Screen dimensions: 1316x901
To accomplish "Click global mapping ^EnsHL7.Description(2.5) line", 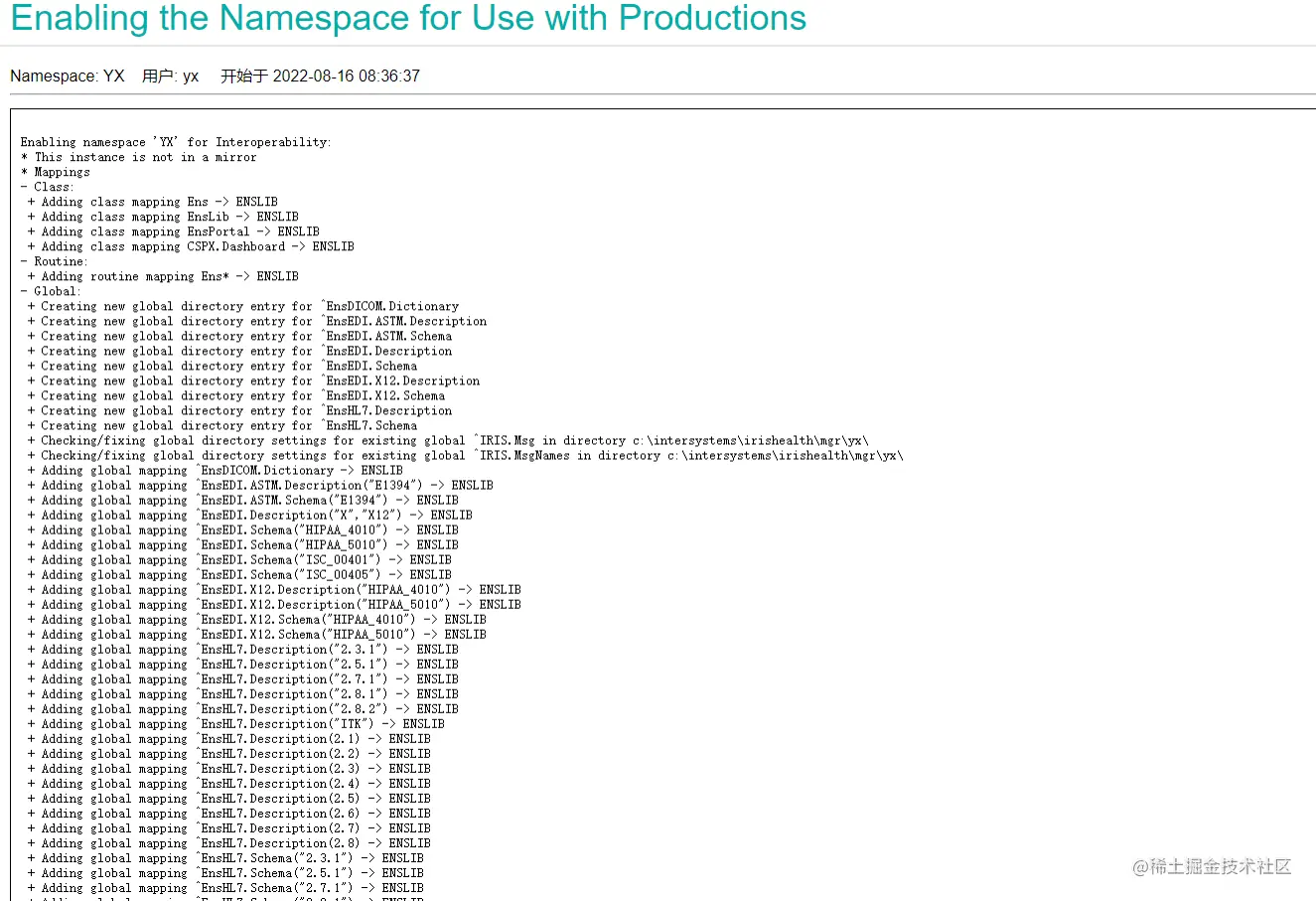I will point(229,798).
